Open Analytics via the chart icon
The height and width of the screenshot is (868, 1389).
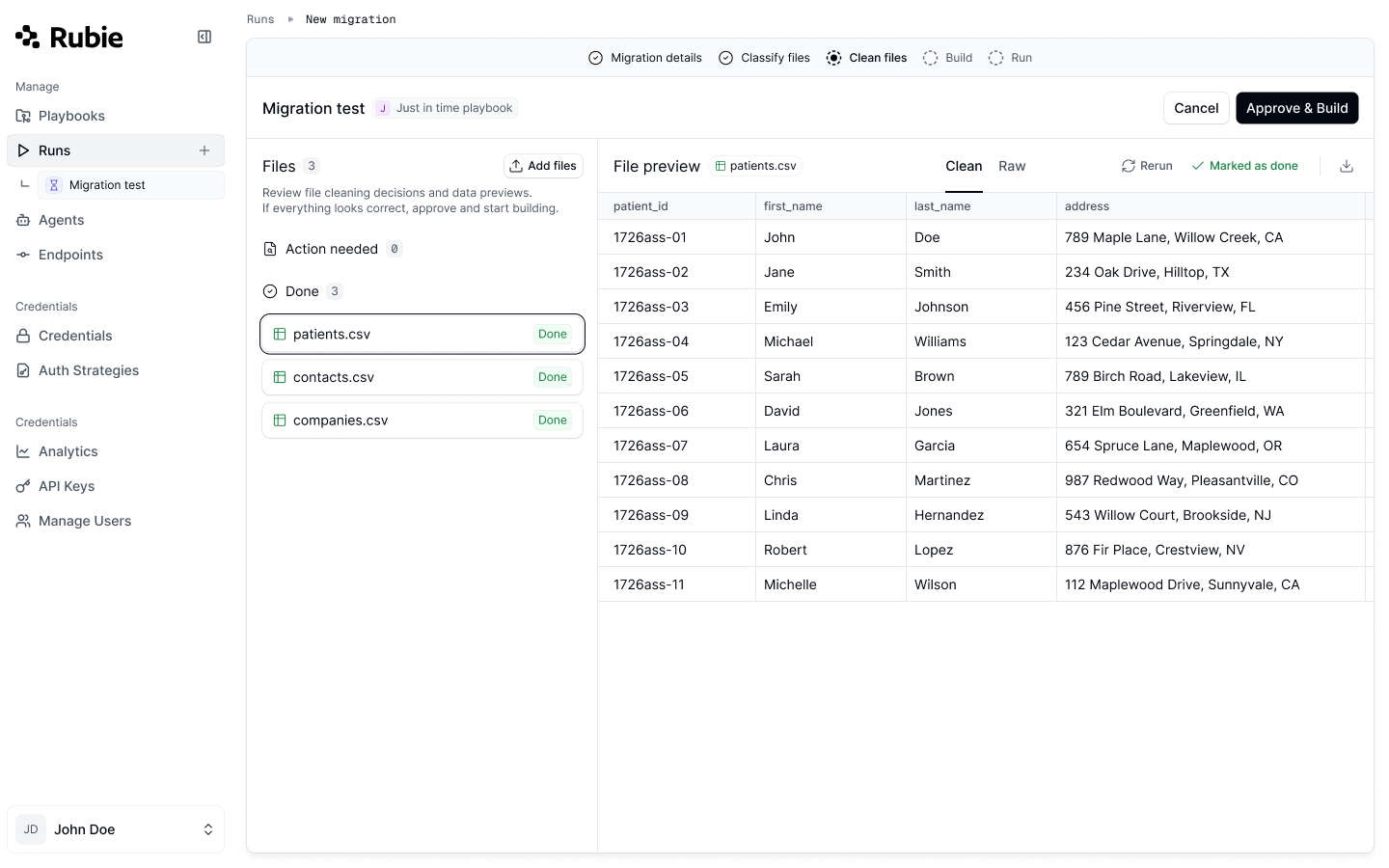[23, 451]
